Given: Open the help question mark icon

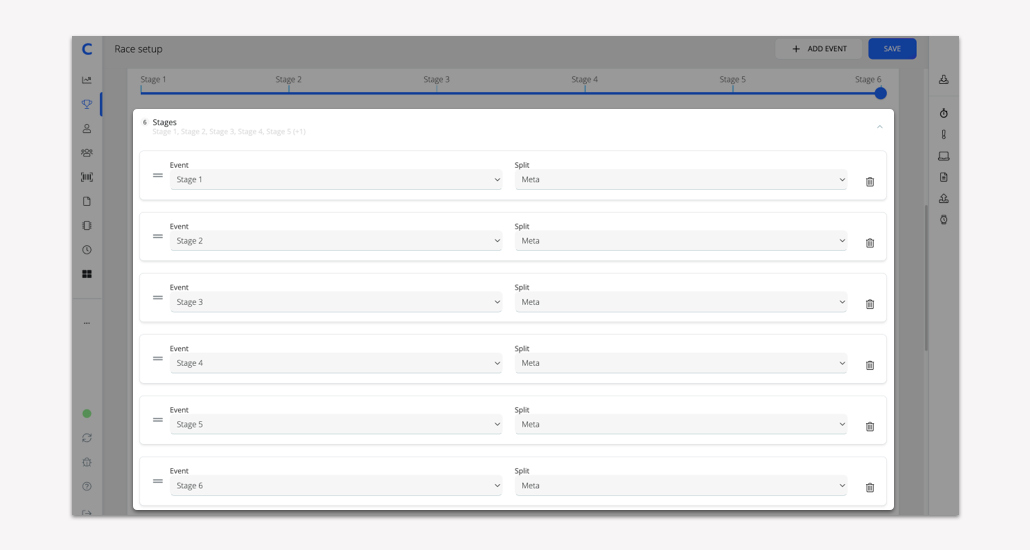Looking at the screenshot, I should coord(87,487).
